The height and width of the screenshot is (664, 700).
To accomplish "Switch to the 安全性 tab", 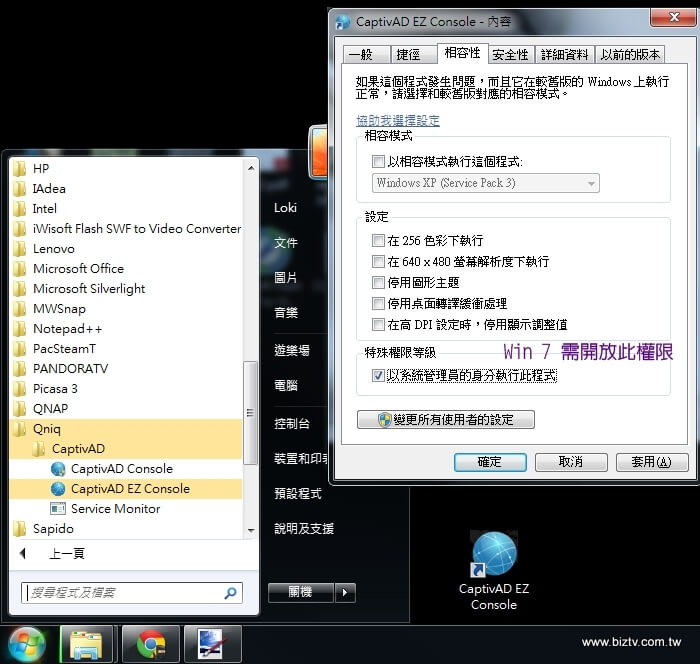I will 510,54.
